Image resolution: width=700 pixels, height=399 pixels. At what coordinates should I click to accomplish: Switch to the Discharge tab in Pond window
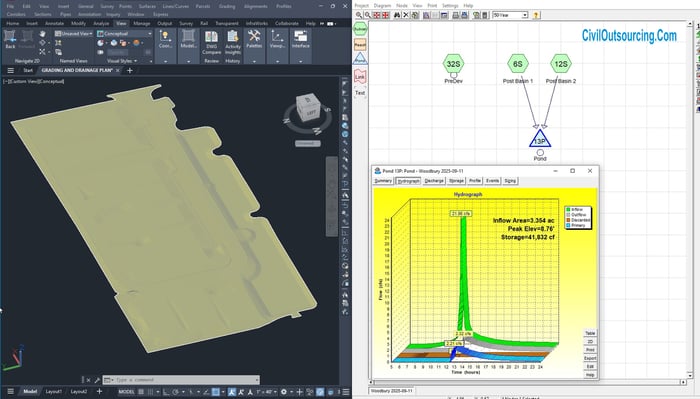pyautogui.click(x=434, y=181)
